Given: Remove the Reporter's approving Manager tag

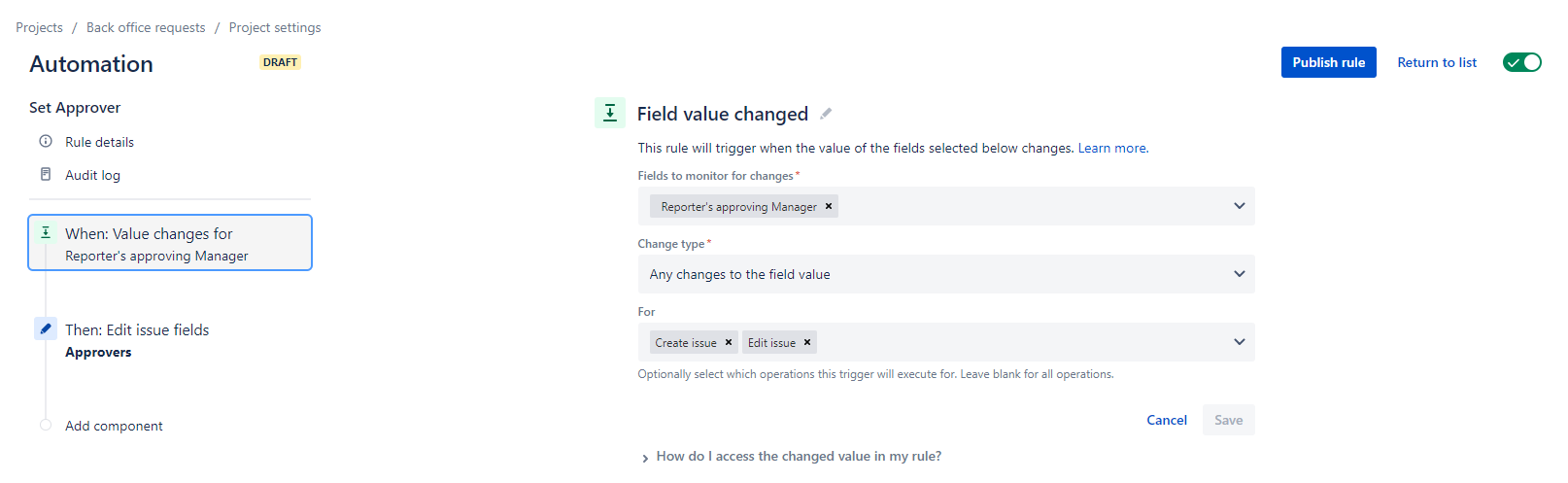Looking at the screenshot, I should pos(829,206).
